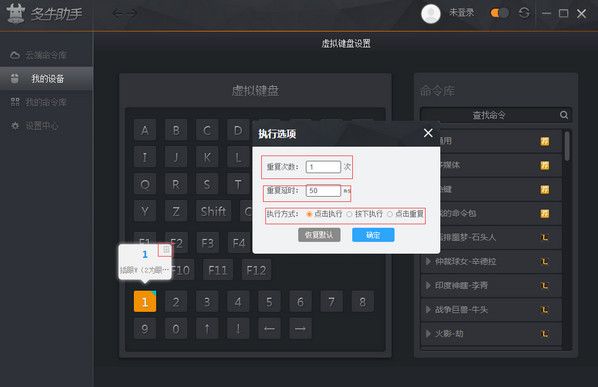Click the refresh sync icon in title bar

tap(524, 13)
